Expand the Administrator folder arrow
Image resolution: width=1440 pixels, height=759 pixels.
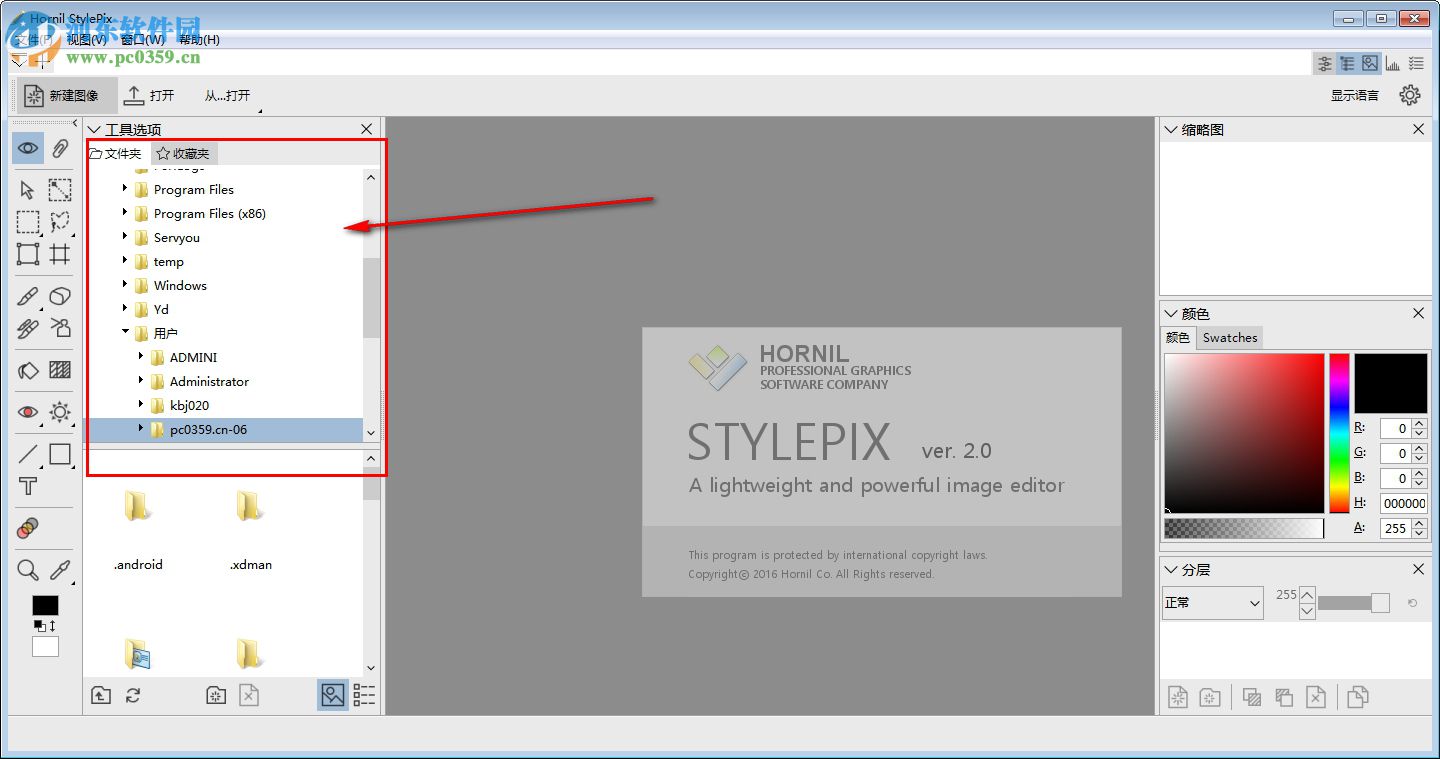[141, 380]
